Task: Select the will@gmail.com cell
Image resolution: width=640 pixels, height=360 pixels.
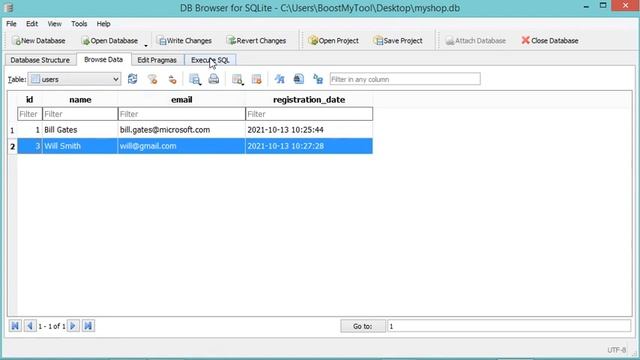Action: [x=182, y=146]
